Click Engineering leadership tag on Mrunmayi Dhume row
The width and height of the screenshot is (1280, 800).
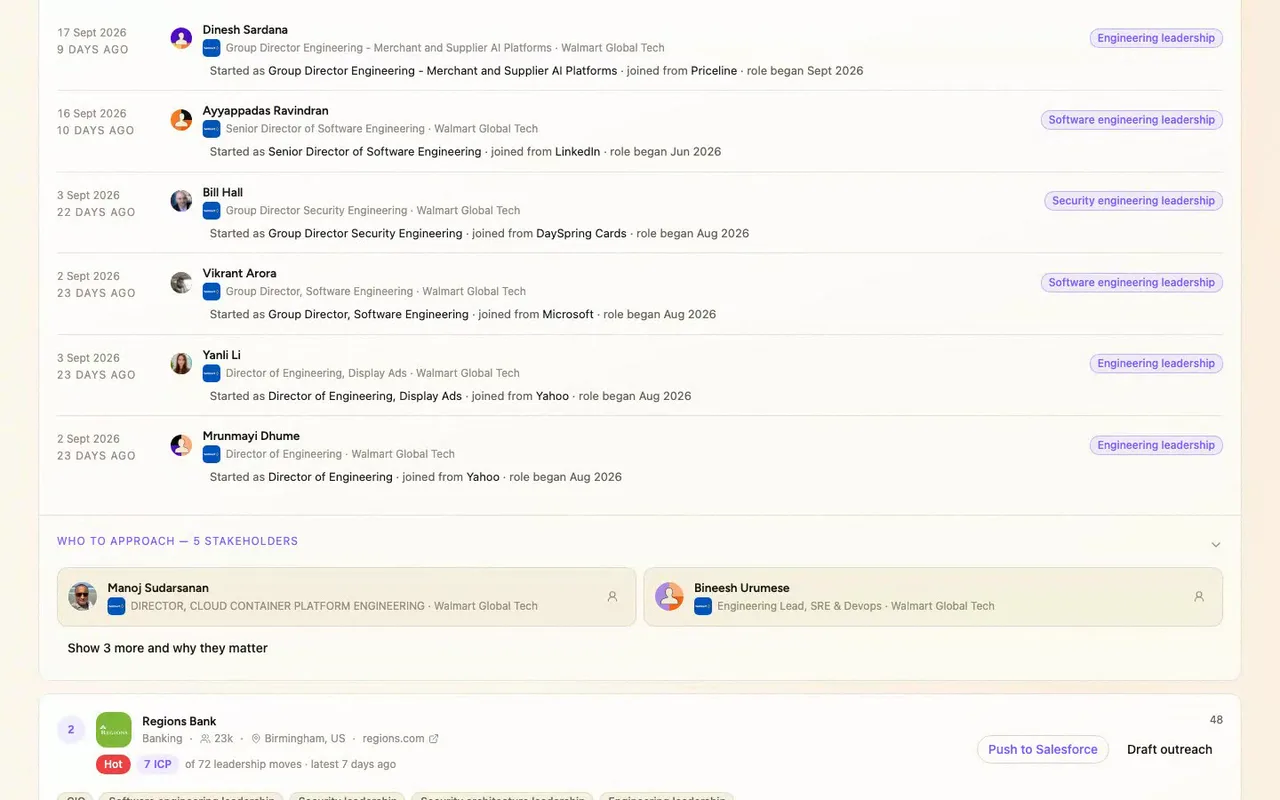tap(1156, 446)
